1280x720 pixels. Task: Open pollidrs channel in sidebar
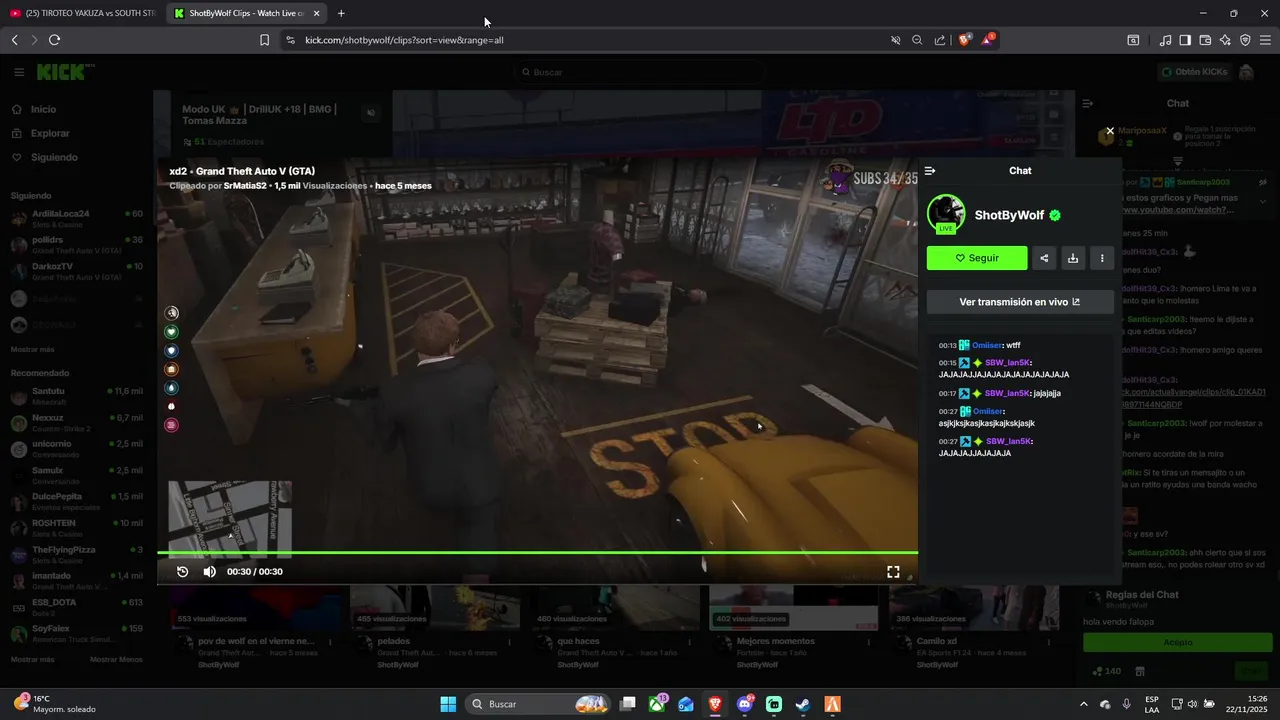point(76,245)
